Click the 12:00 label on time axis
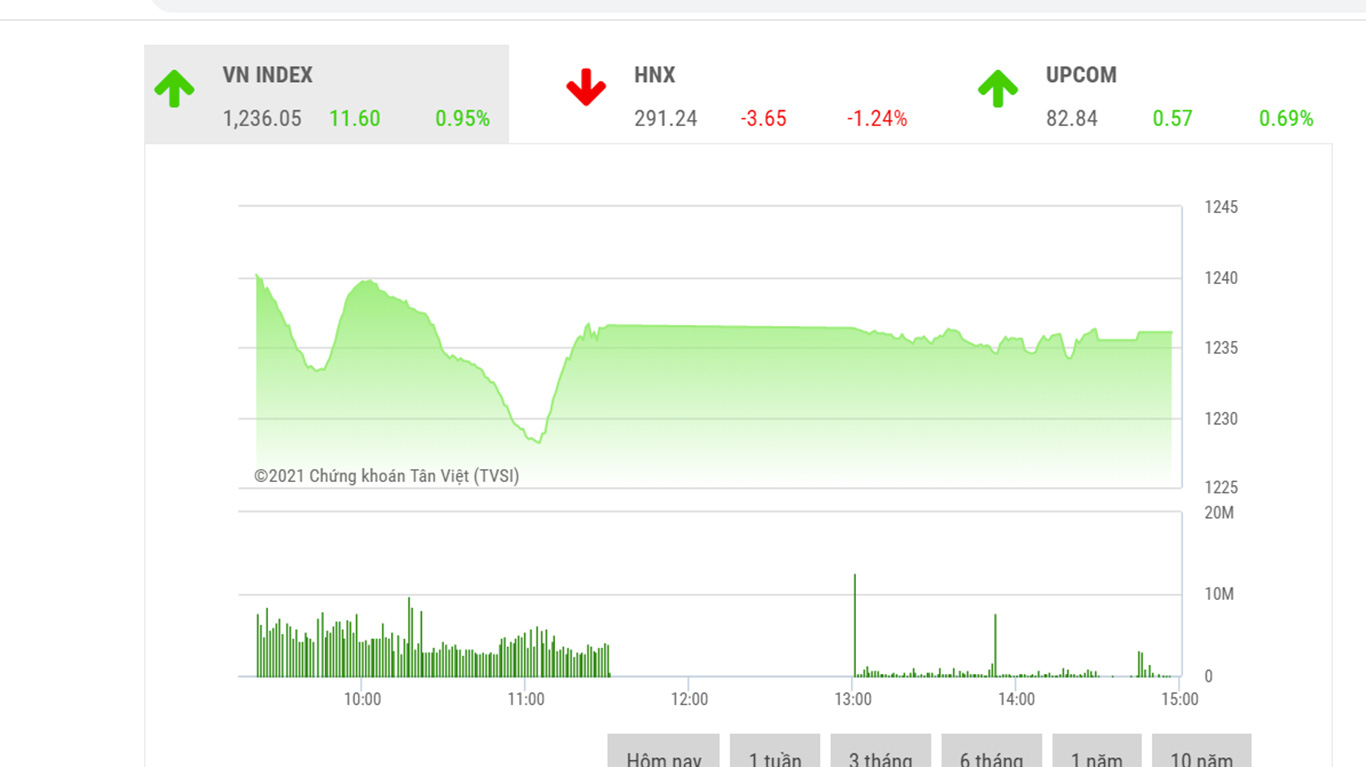Image resolution: width=1366 pixels, height=767 pixels. coord(689,699)
